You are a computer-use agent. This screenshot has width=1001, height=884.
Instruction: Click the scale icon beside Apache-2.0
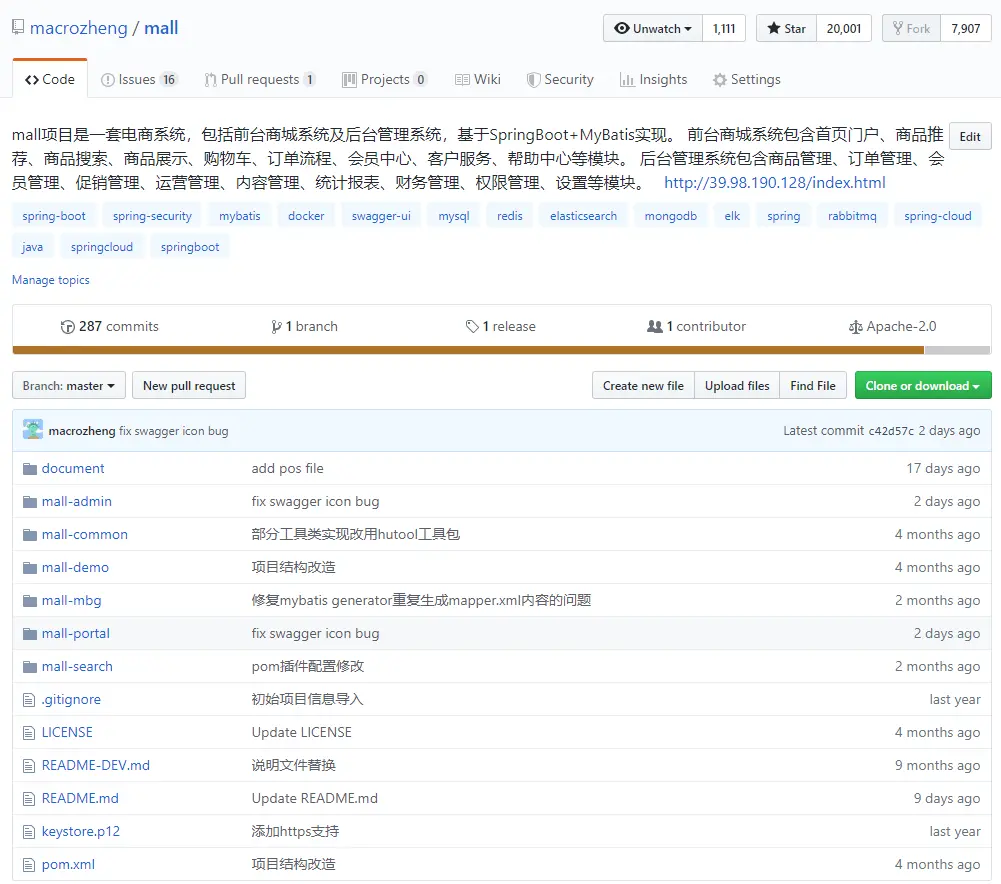pos(855,327)
